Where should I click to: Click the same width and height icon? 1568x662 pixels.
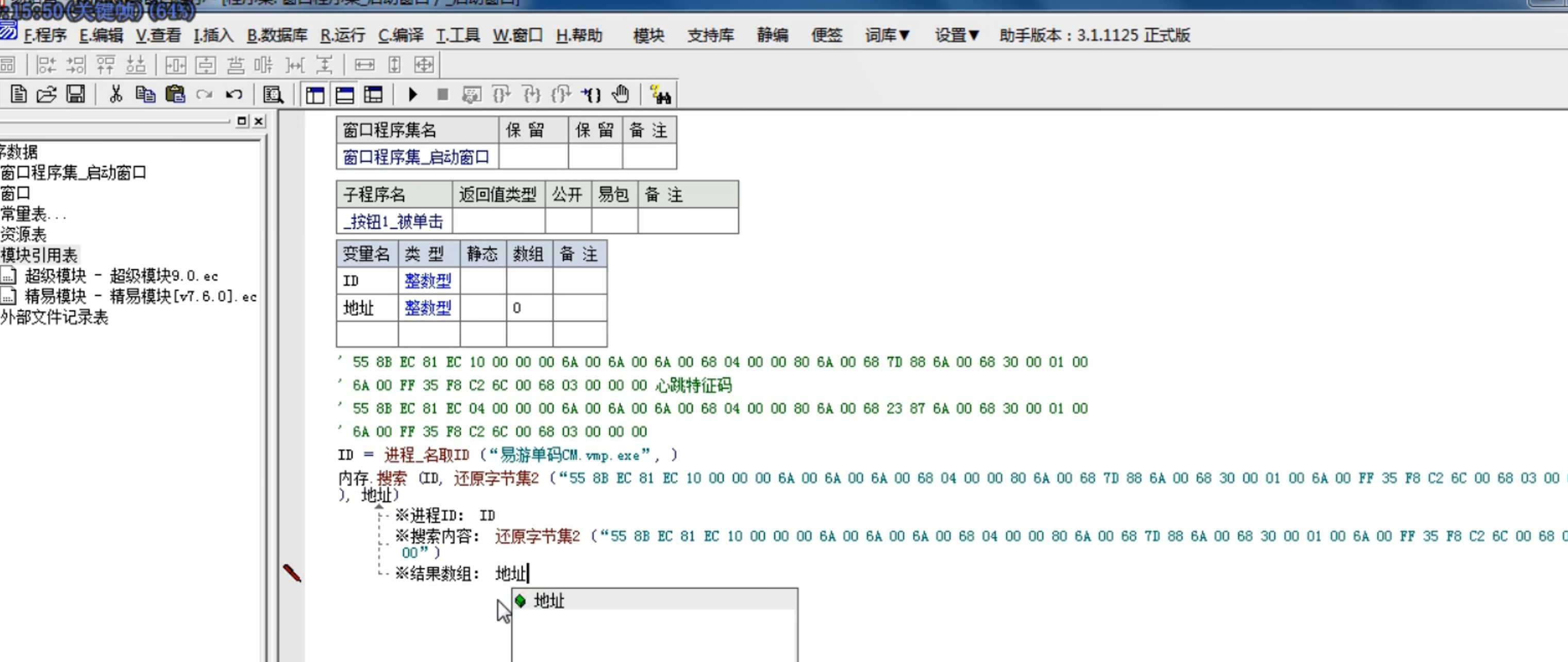pyautogui.click(x=424, y=64)
